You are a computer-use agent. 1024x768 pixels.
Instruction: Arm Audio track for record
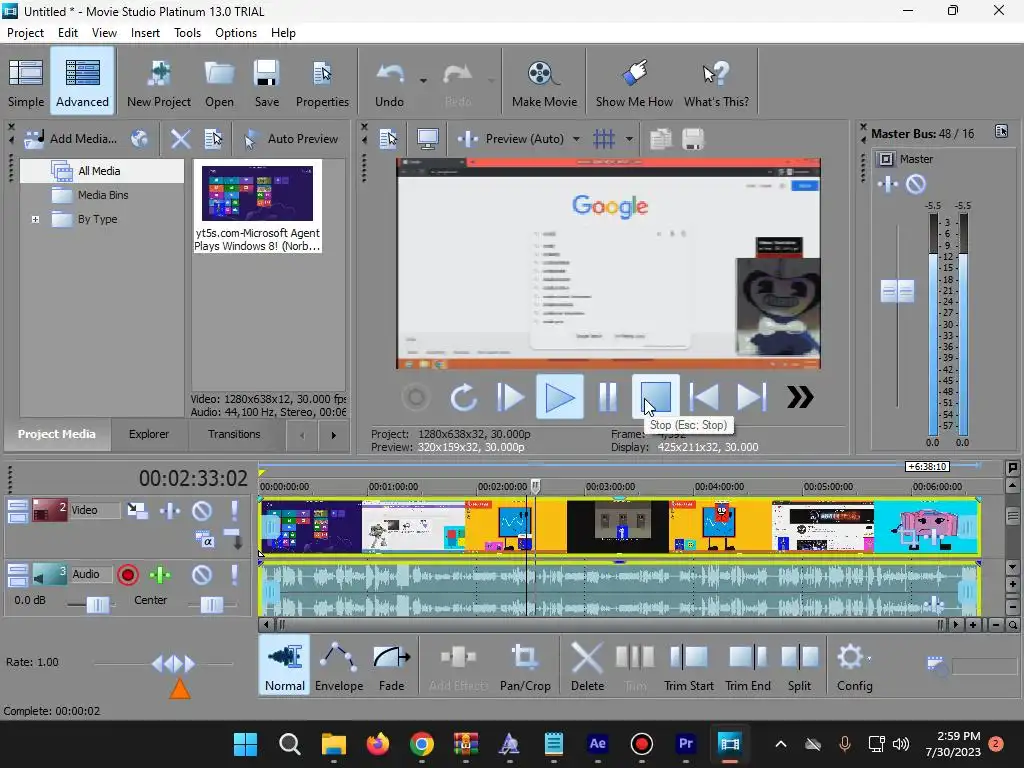[128, 575]
